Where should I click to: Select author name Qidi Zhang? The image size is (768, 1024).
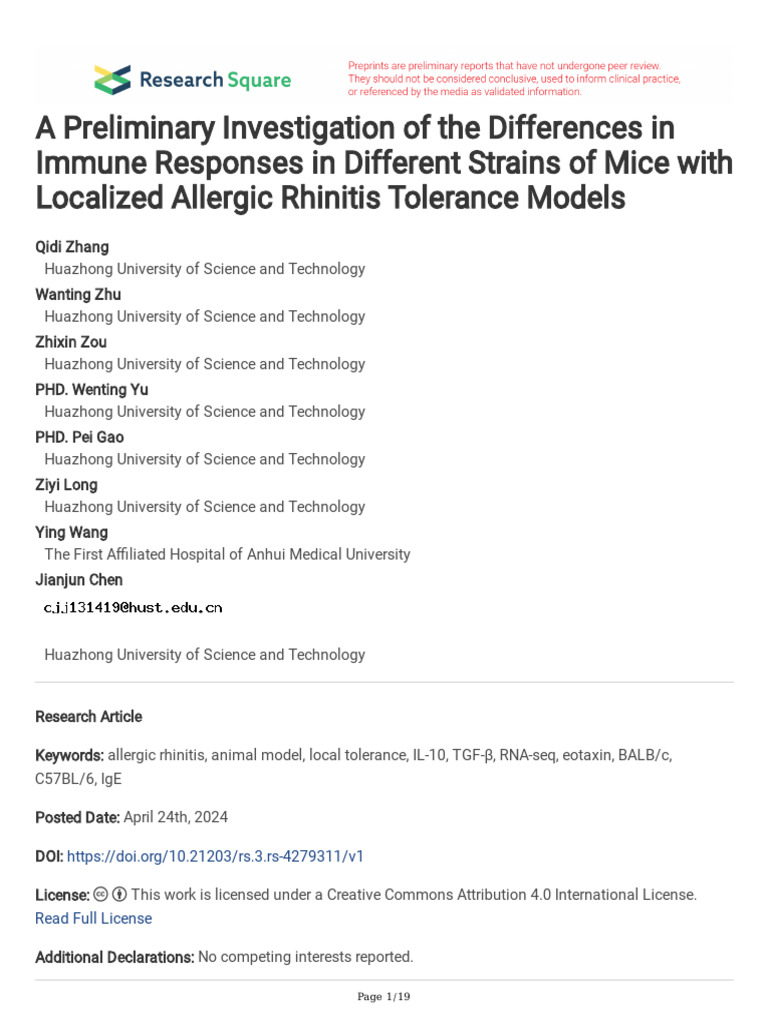pos(72,247)
